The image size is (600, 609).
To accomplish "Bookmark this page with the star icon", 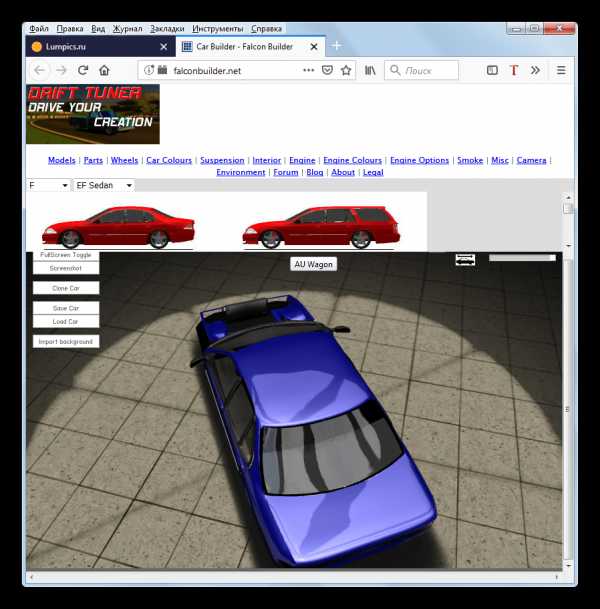I will 346,70.
